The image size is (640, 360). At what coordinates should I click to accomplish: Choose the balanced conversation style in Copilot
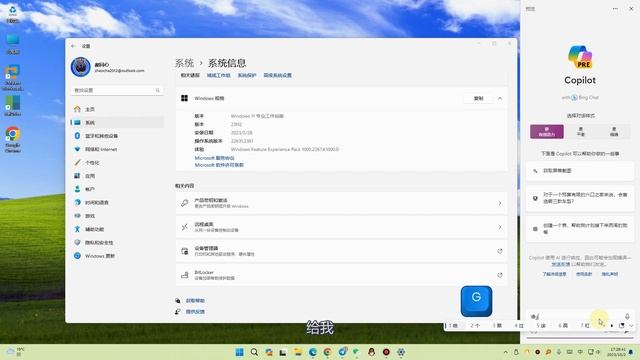point(580,132)
